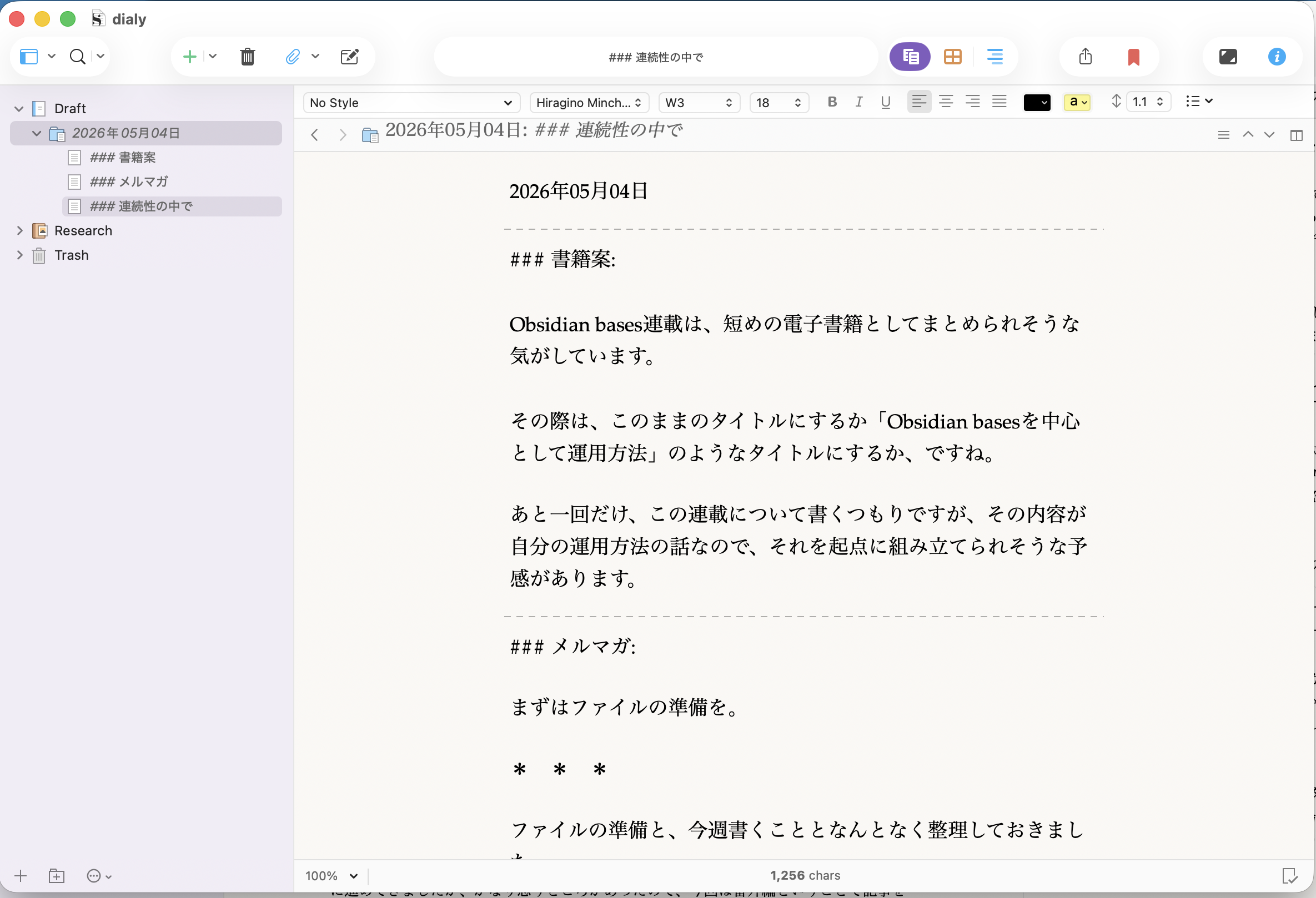Collapse the Draft folder
Image resolution: width=1316 pixels, height=898 pixels.
click(19, 109)
